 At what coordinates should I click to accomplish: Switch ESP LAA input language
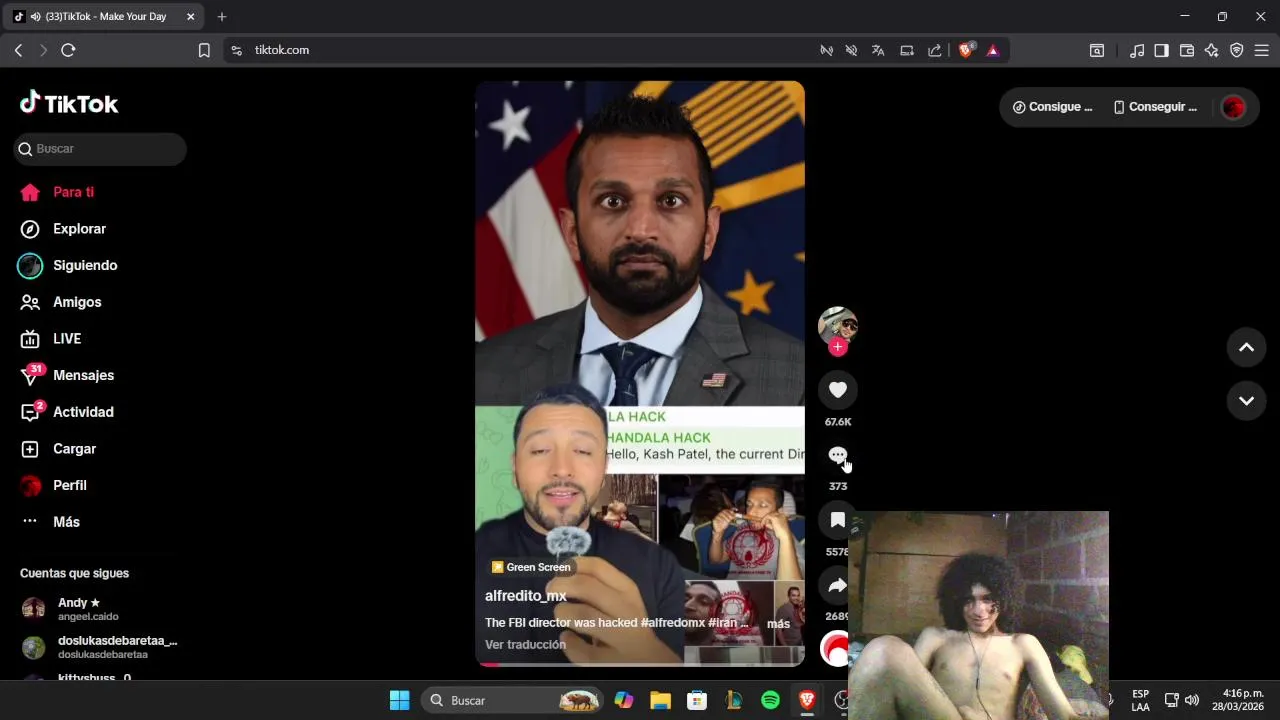click(1140, 700)
